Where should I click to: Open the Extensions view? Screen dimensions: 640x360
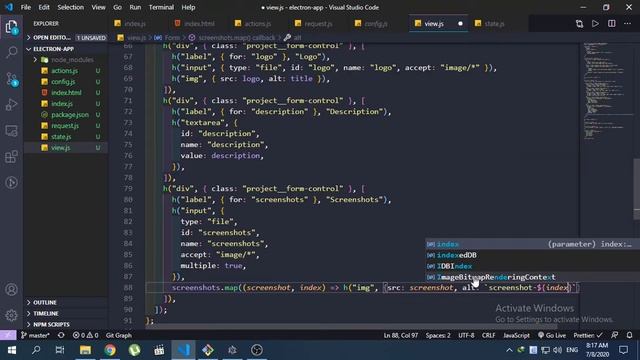11,156
